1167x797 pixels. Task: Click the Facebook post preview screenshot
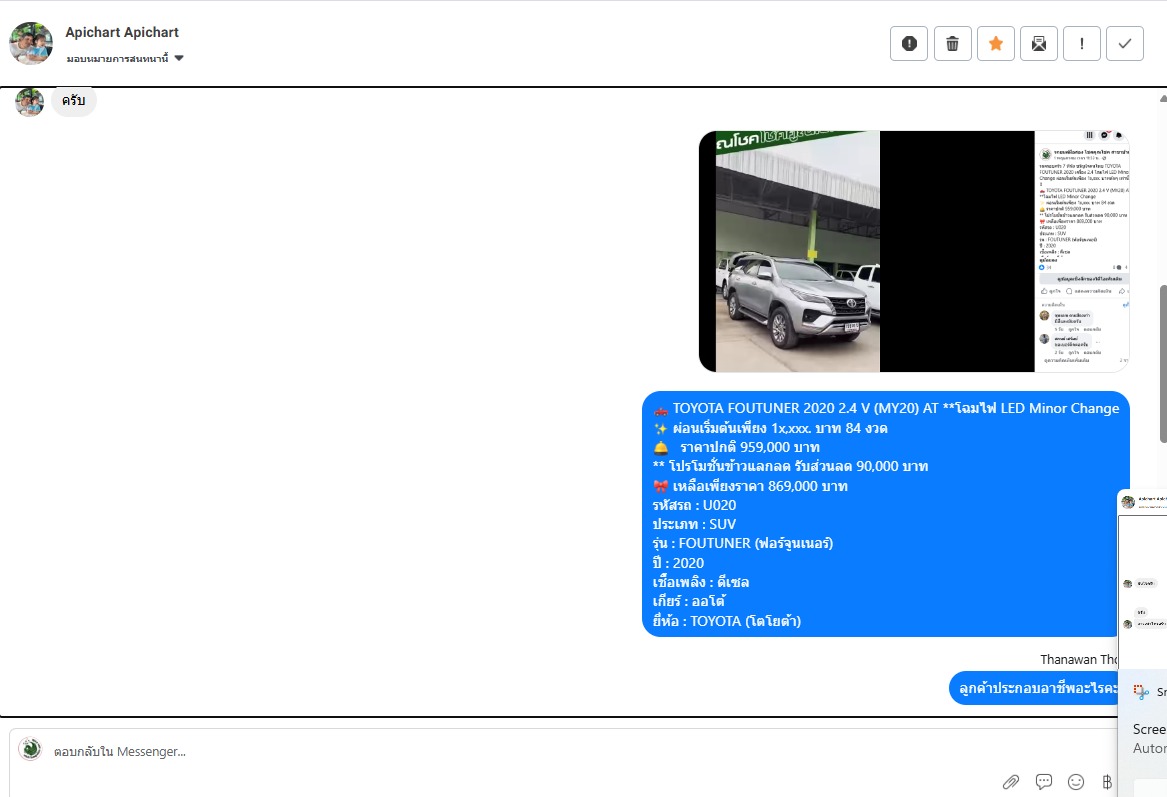pos(1082,252)
